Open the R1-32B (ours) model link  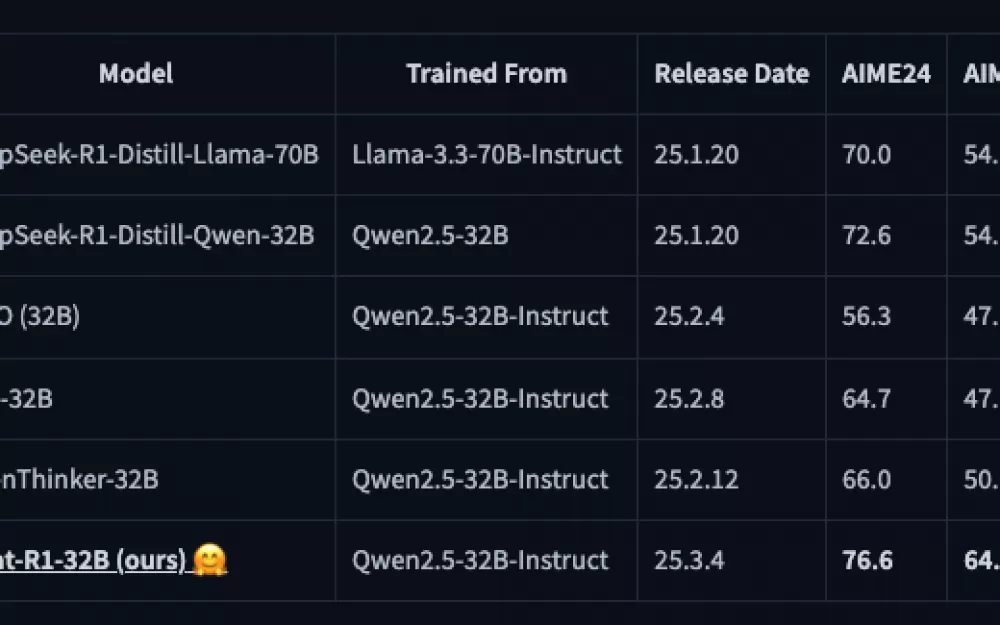pyautogui.click(x=93, y=560)
